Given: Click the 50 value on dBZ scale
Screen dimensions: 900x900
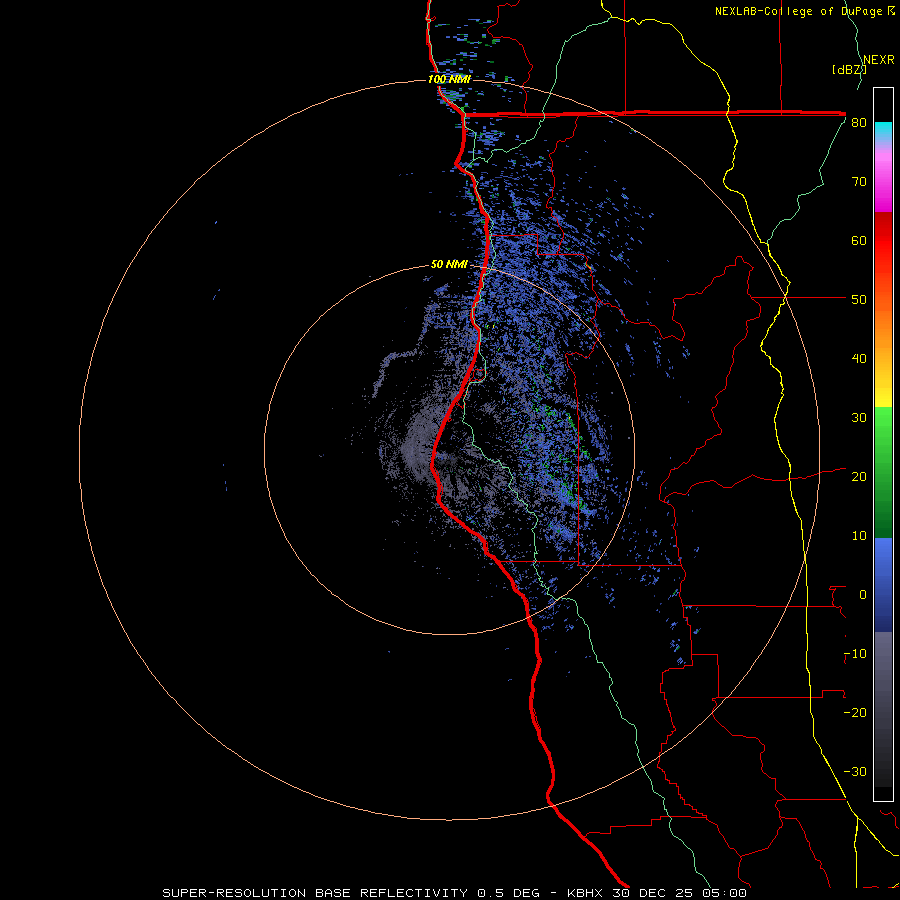Looking at the screenshot, I should pos(859,300).
